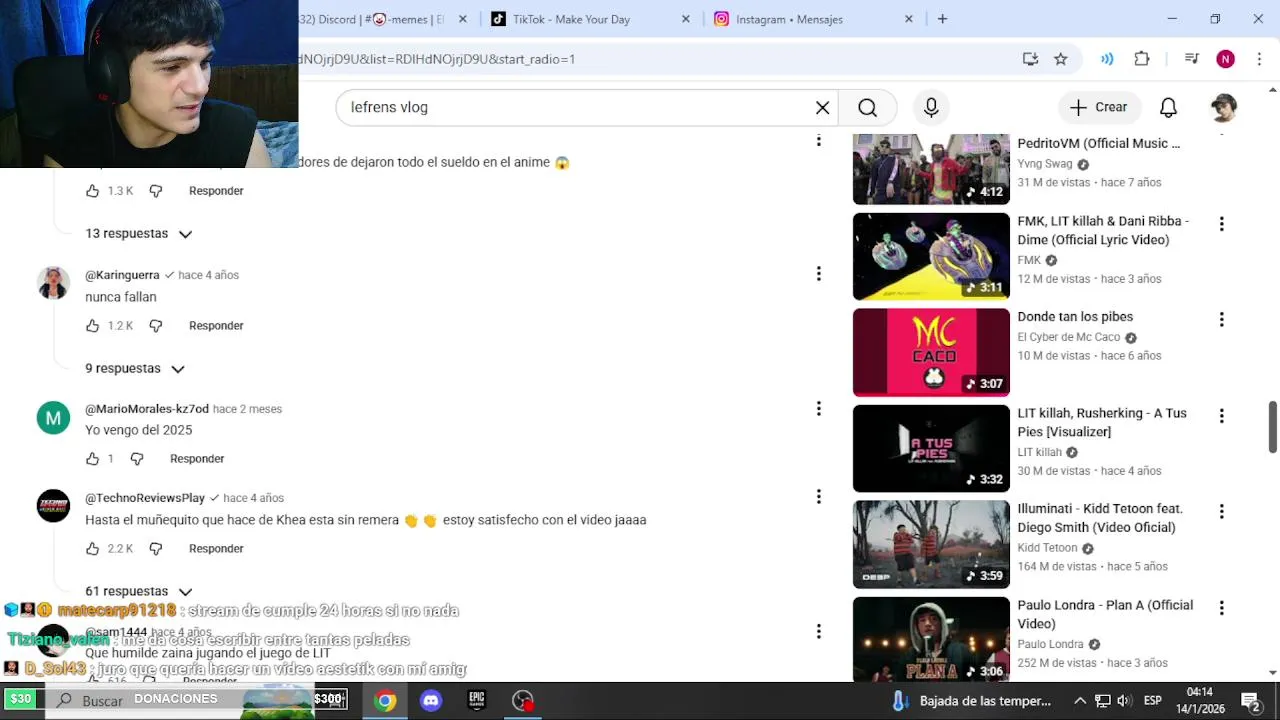Dislike the @TechnoReviewsPlay comment
1280x720 pixels.
[155, 549]
